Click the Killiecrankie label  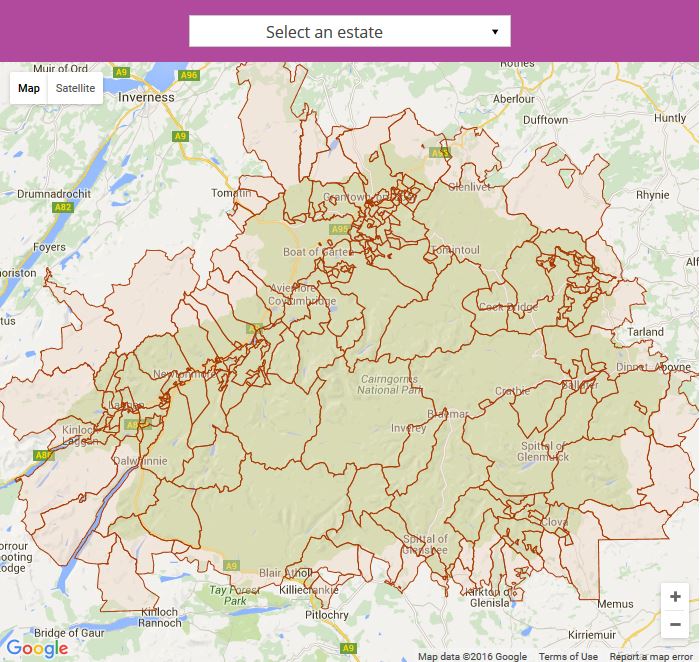click(309, 590)
